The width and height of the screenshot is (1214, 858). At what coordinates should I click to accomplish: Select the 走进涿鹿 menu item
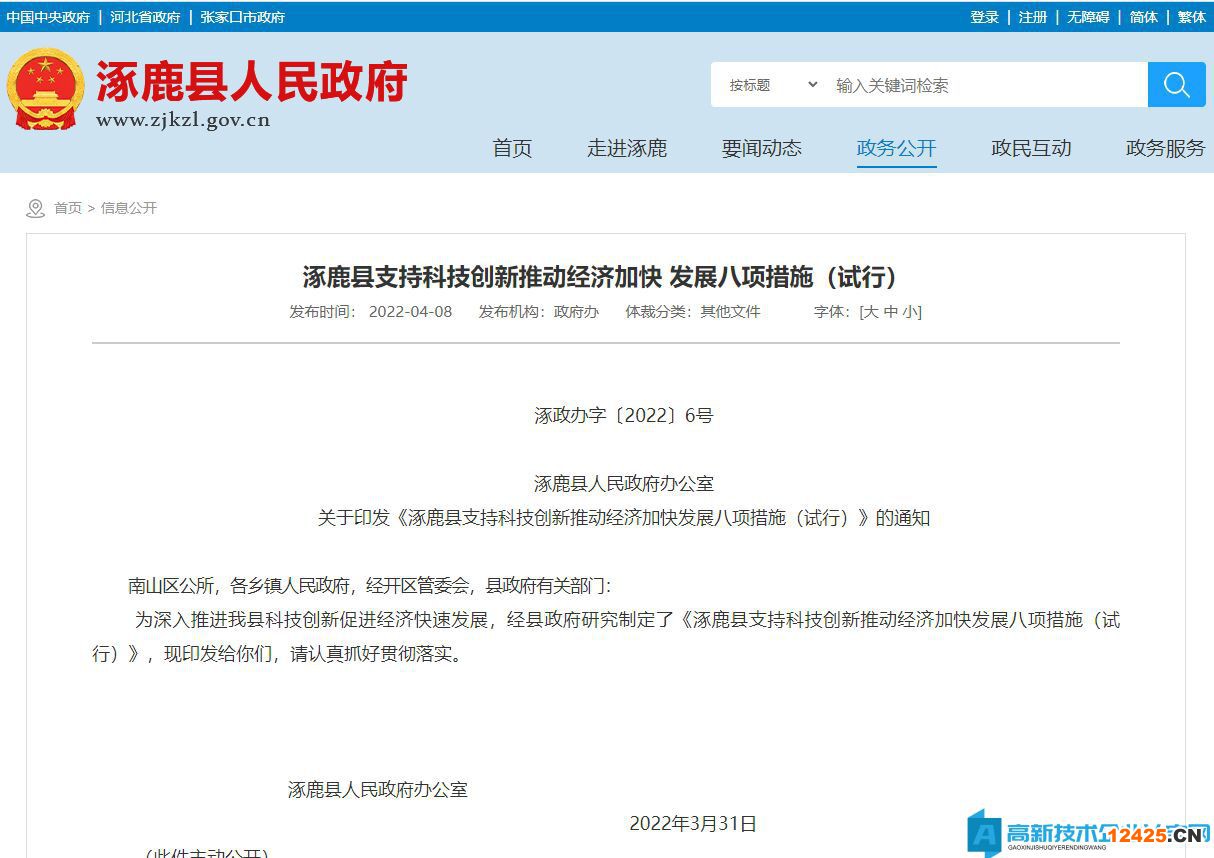point(627,147)
